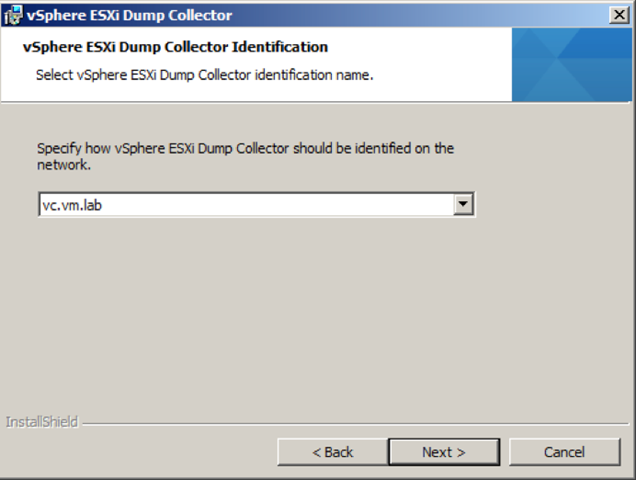Click the Select identification name subheading
Image resolution: width=636 pixels, height=480 pixels.
pyautogui.click(x=204, y=75)
